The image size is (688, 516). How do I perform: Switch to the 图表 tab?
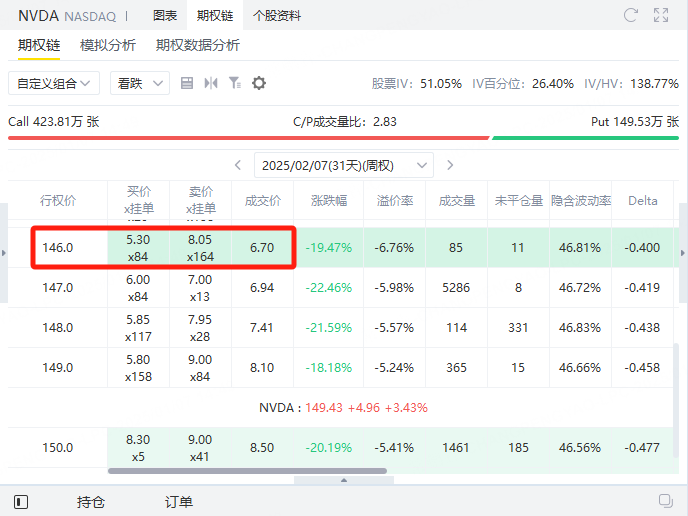point(165,16)
